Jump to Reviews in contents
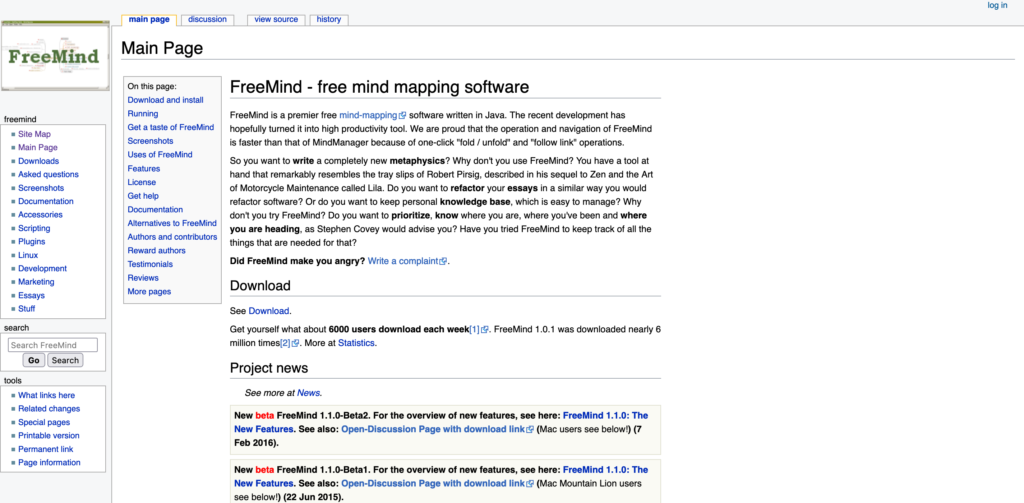This screenshot has width=1024, height=503. pos(143,278)
